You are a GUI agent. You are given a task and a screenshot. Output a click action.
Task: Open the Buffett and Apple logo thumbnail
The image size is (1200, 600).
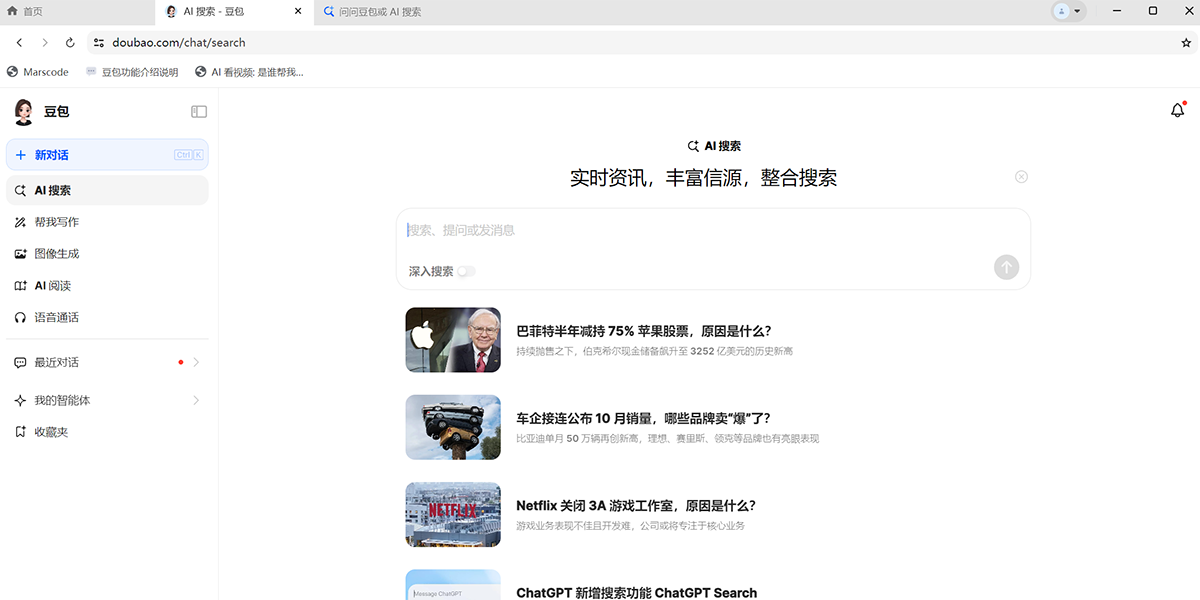pos(453,340)
